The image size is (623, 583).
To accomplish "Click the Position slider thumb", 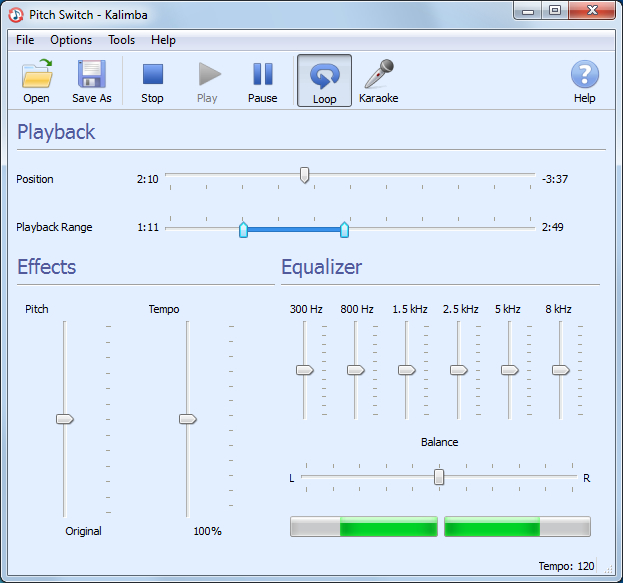I will click(x=305, y=176).
